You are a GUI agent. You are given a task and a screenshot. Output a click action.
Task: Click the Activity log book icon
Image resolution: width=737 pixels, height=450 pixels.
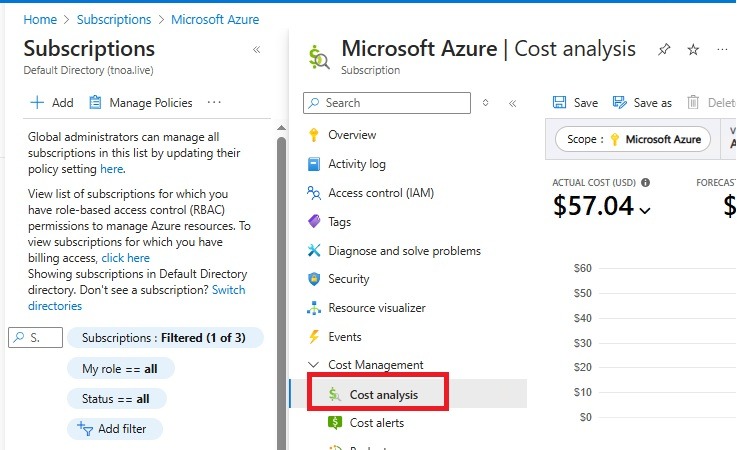click(x=314, y=164)
